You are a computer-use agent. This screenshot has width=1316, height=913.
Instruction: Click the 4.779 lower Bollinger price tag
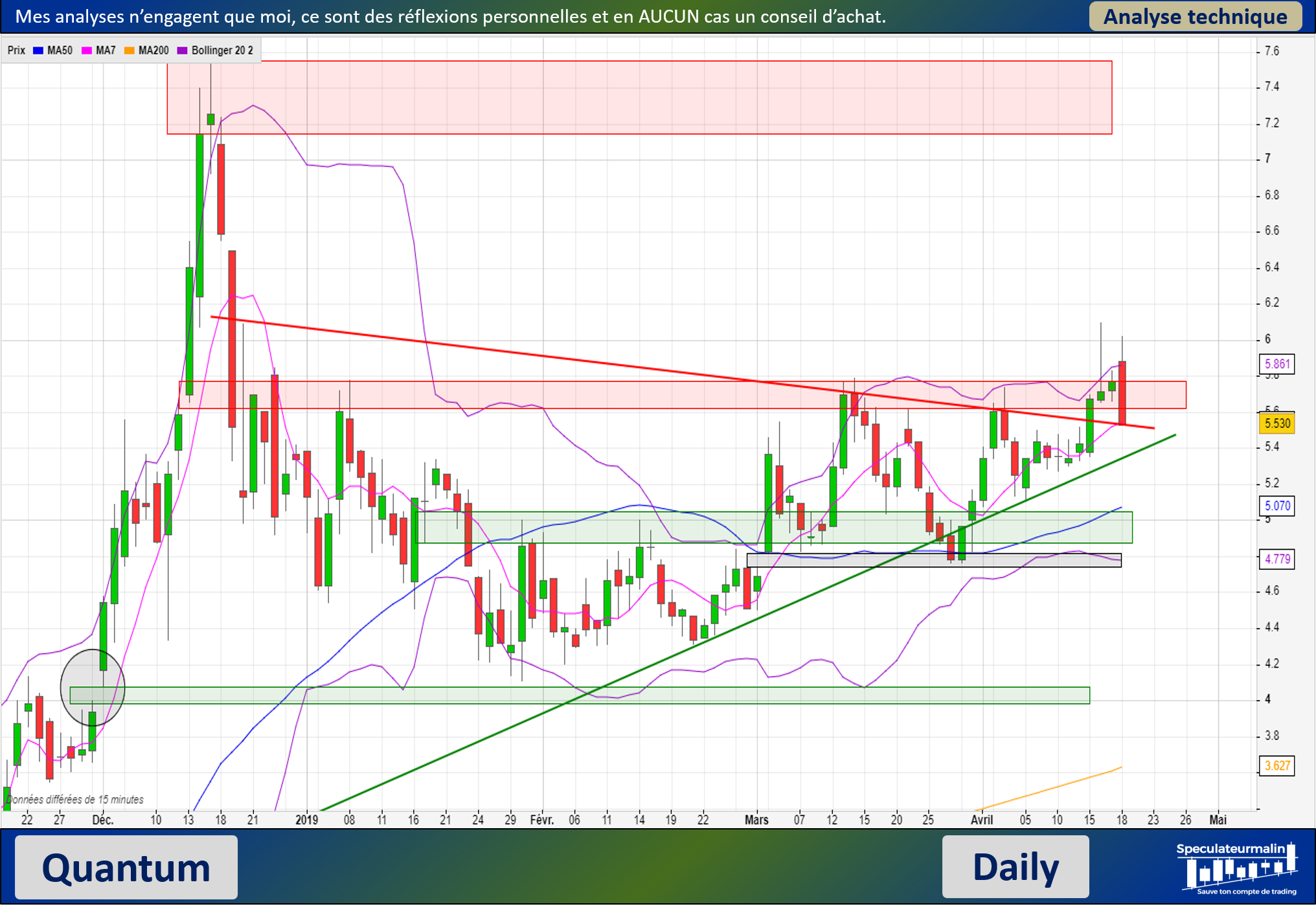[x=1276, y=559]
